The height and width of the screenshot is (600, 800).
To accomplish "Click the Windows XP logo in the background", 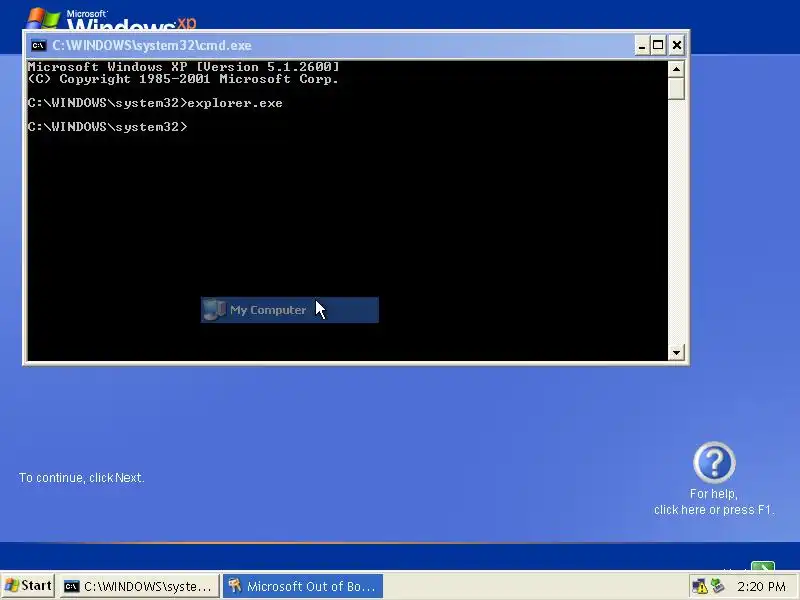I will coord(111,18).
